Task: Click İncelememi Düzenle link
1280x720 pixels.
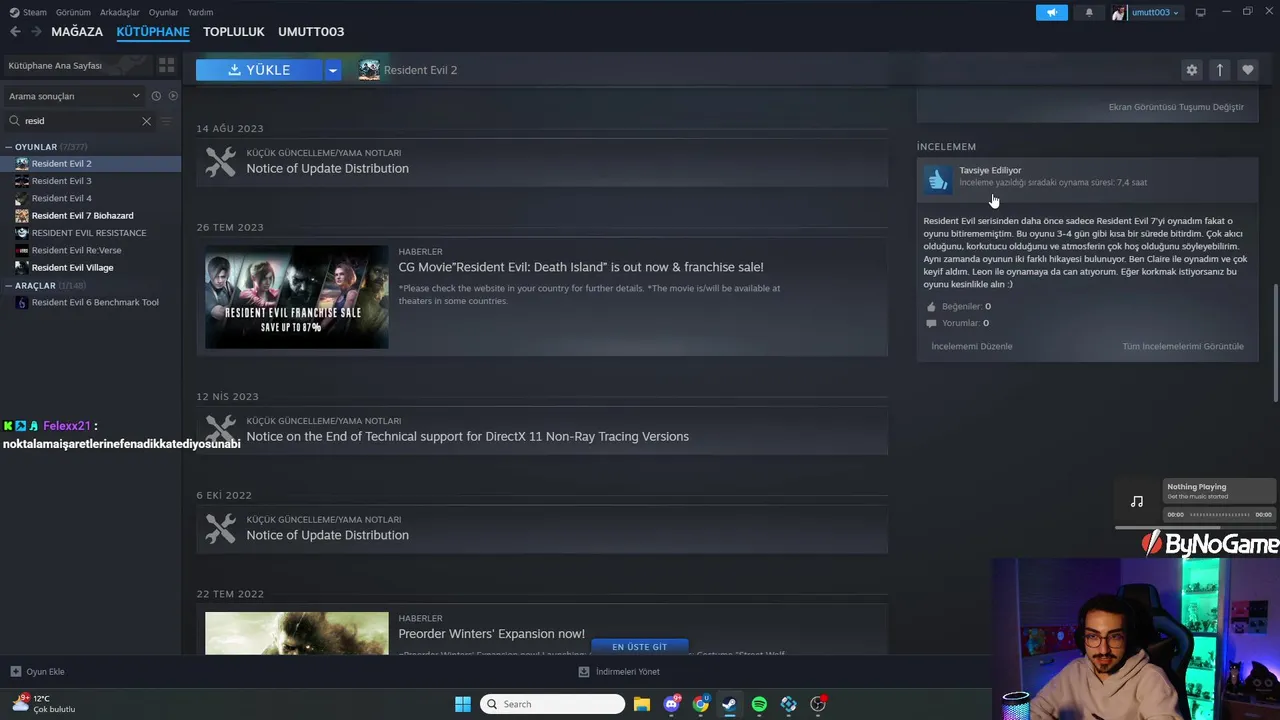Action: click(972, 346)
